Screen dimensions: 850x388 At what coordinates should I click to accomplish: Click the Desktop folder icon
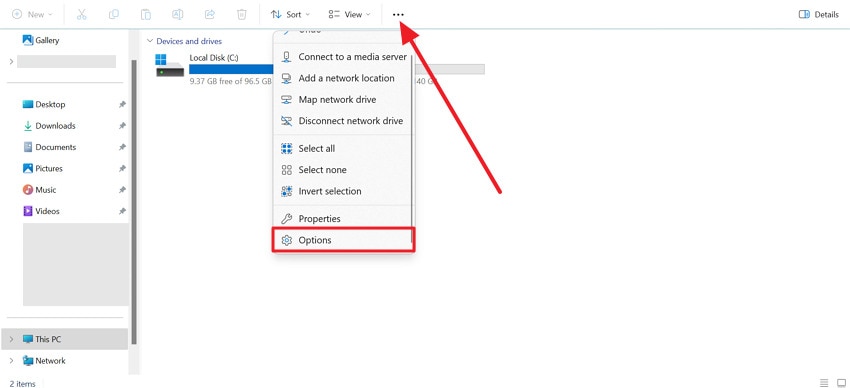pyautogui.click(x=28, y=104)
